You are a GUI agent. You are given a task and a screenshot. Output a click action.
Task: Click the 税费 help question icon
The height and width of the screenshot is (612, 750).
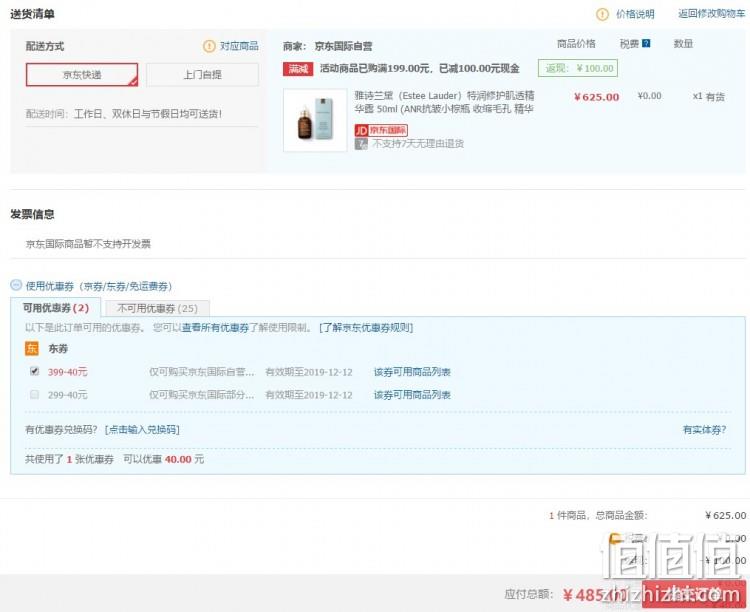(646, 44)
